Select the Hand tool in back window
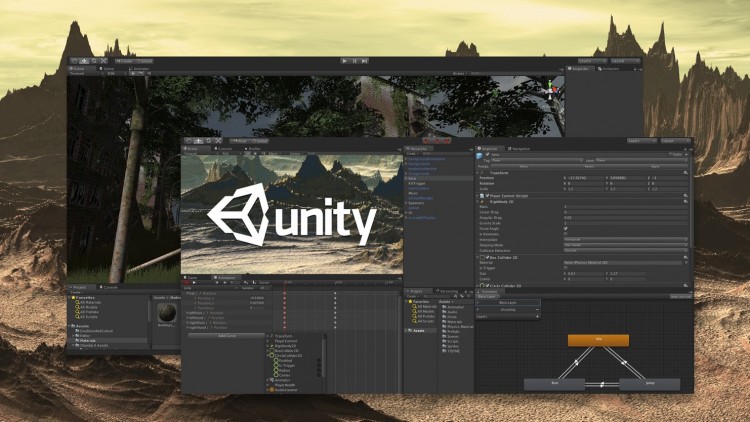Image resolution: width=750 pixels, height=422 pixels. tap(75, 61)
